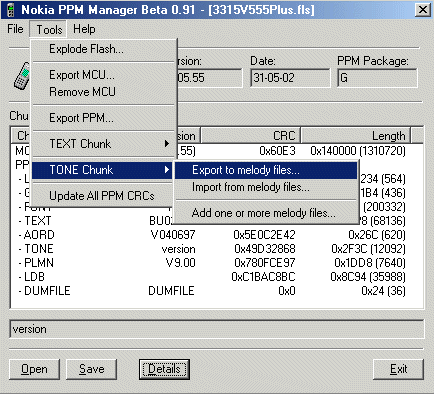Screen dimensions: 434x394
Task: Select Export MCU... menu entry
Action: point(103,75)
